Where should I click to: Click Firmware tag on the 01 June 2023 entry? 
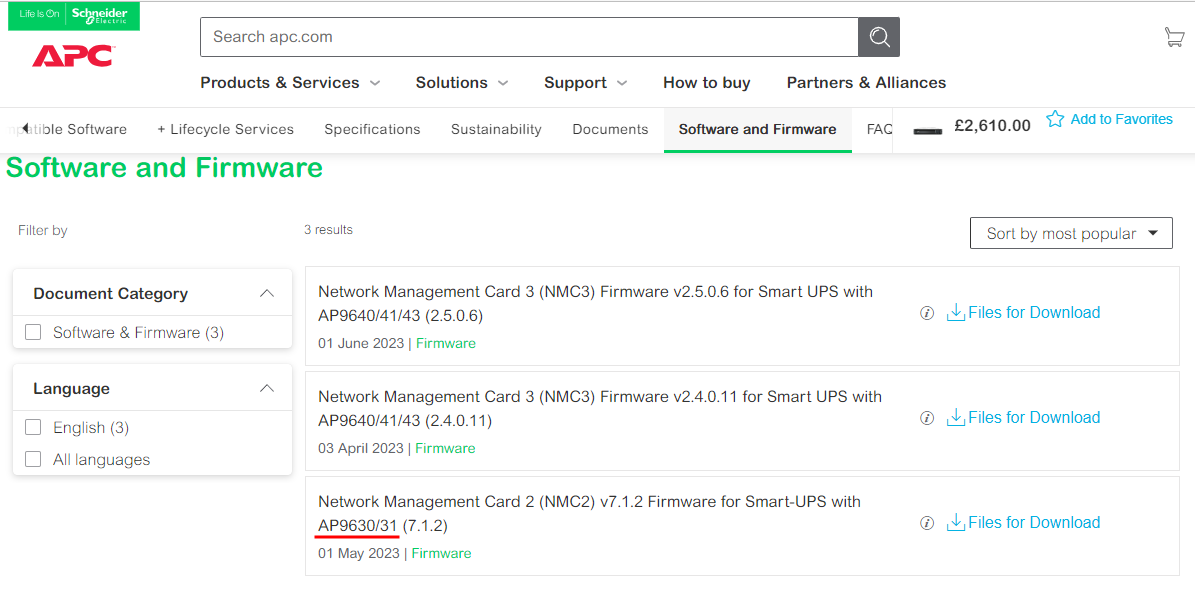click(x=446, y=344)
